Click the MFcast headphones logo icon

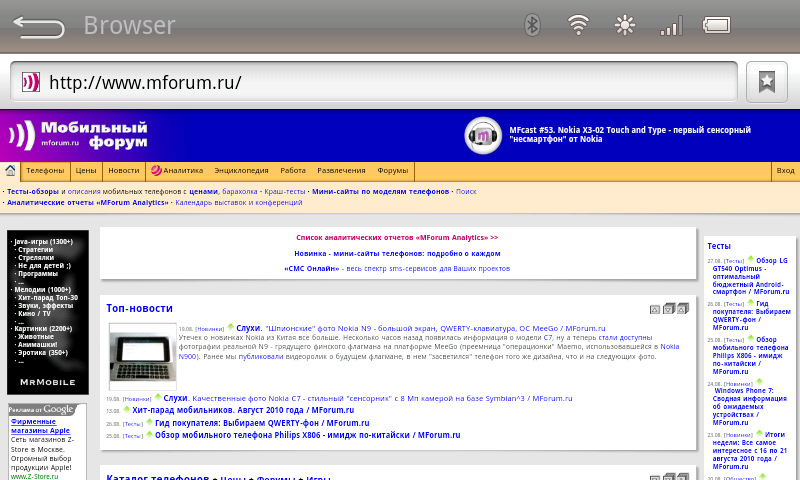tap(484, 136)
